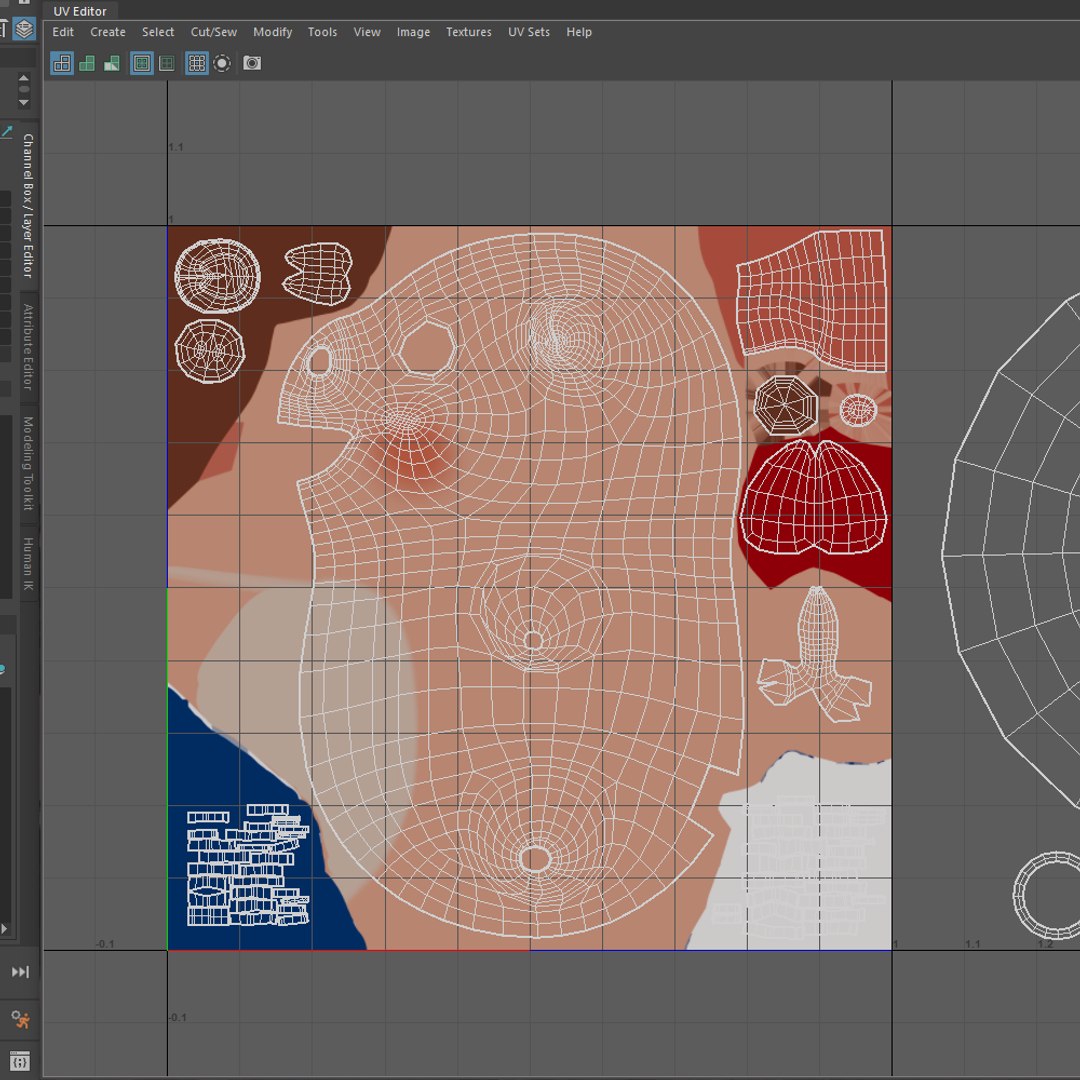Toggle the dimmed image display icon

click(167, 63)
